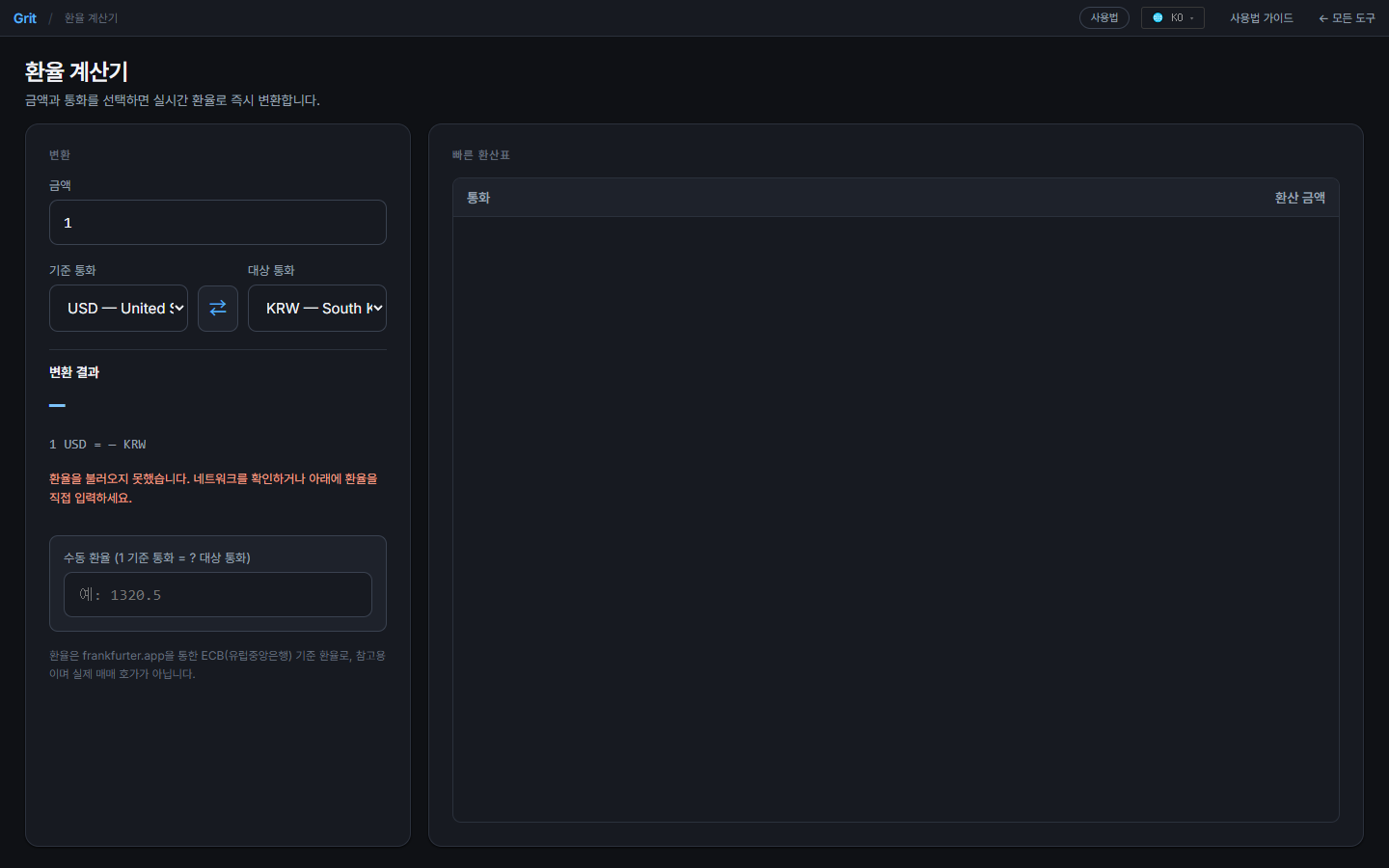
Task: Click the 기준 통화 label
Action: point(72,270)
